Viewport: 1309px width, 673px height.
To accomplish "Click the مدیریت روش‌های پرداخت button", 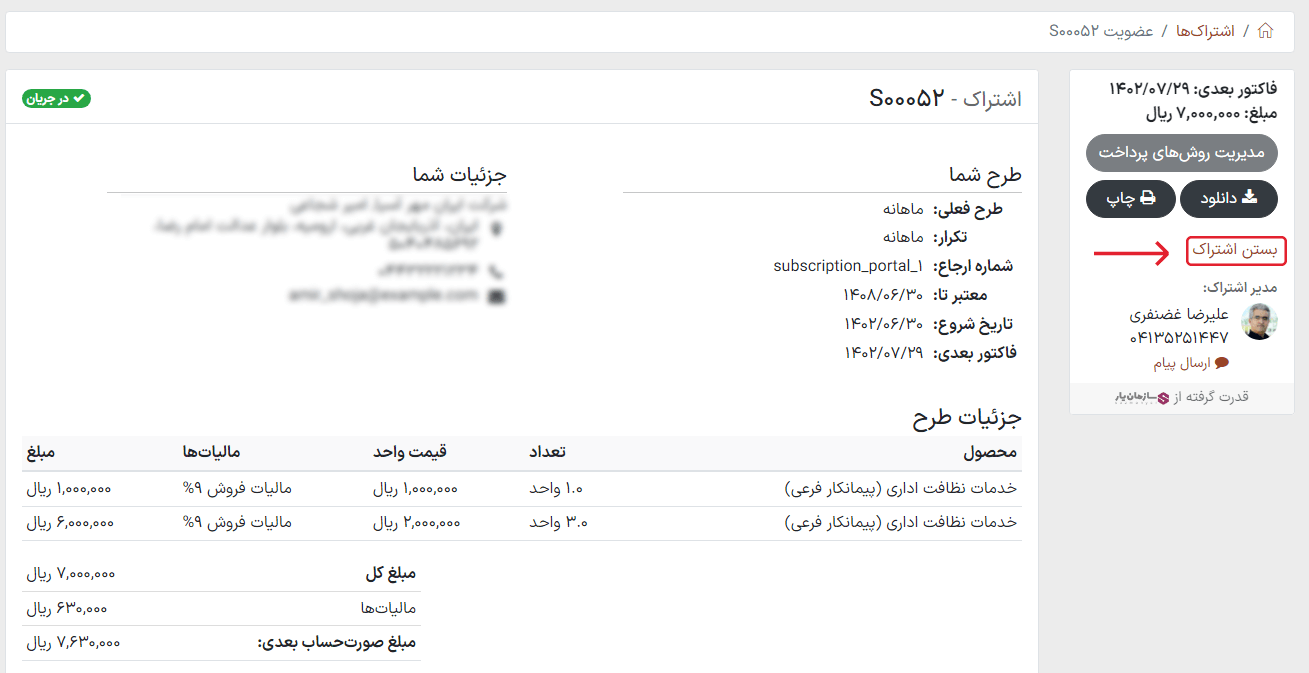I will (x=1182, y=153).
